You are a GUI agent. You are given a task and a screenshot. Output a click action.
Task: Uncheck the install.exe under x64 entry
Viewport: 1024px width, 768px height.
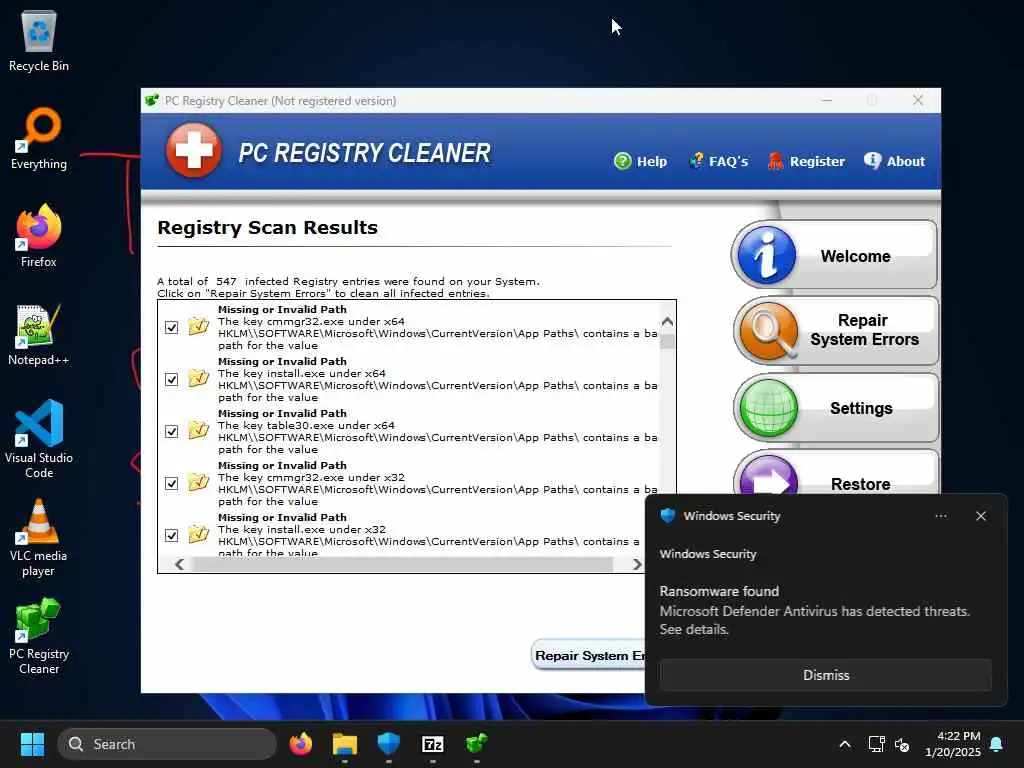171,379
